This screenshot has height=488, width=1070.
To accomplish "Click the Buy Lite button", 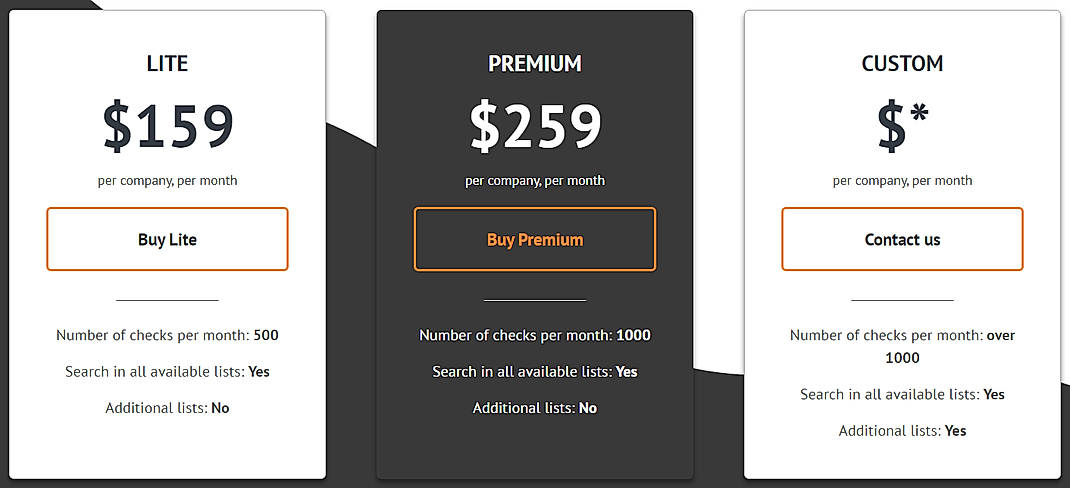I will coord(167,239).
